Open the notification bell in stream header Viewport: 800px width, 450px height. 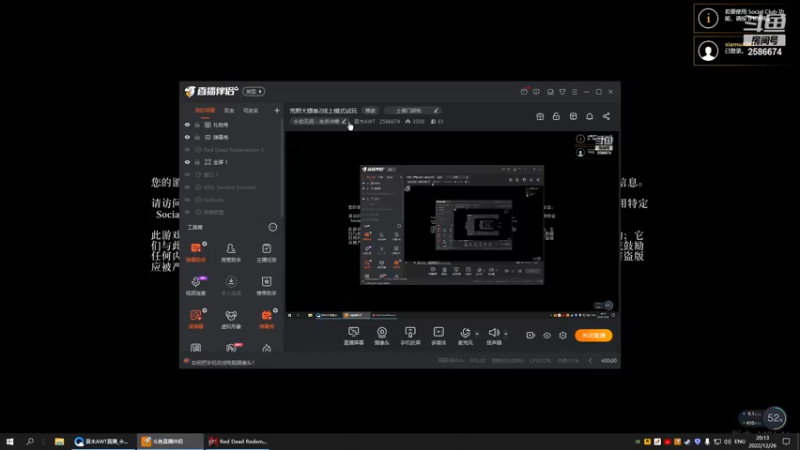click(x=589, y=116)
